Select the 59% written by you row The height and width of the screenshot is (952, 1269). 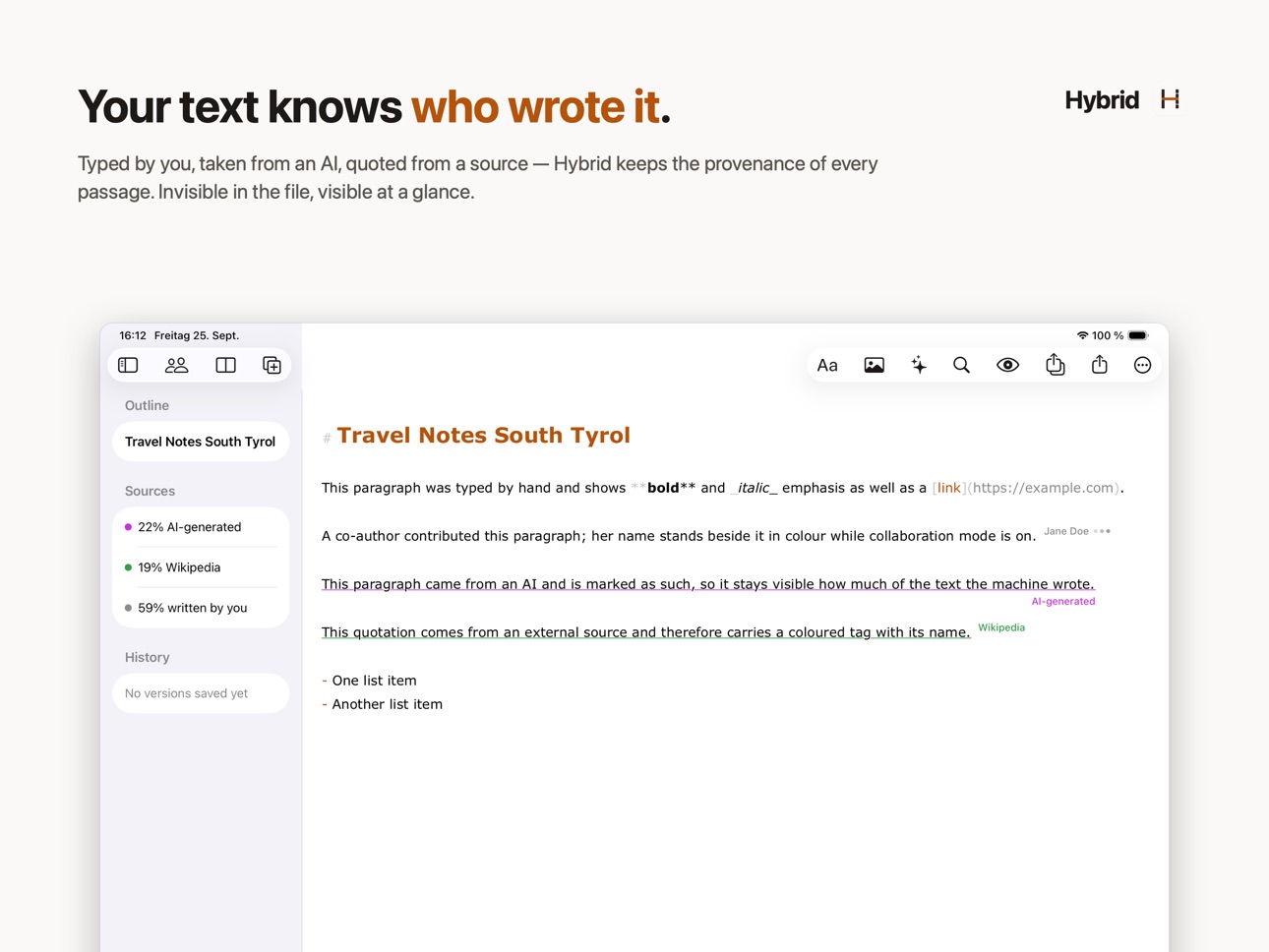tap(201, 608)
